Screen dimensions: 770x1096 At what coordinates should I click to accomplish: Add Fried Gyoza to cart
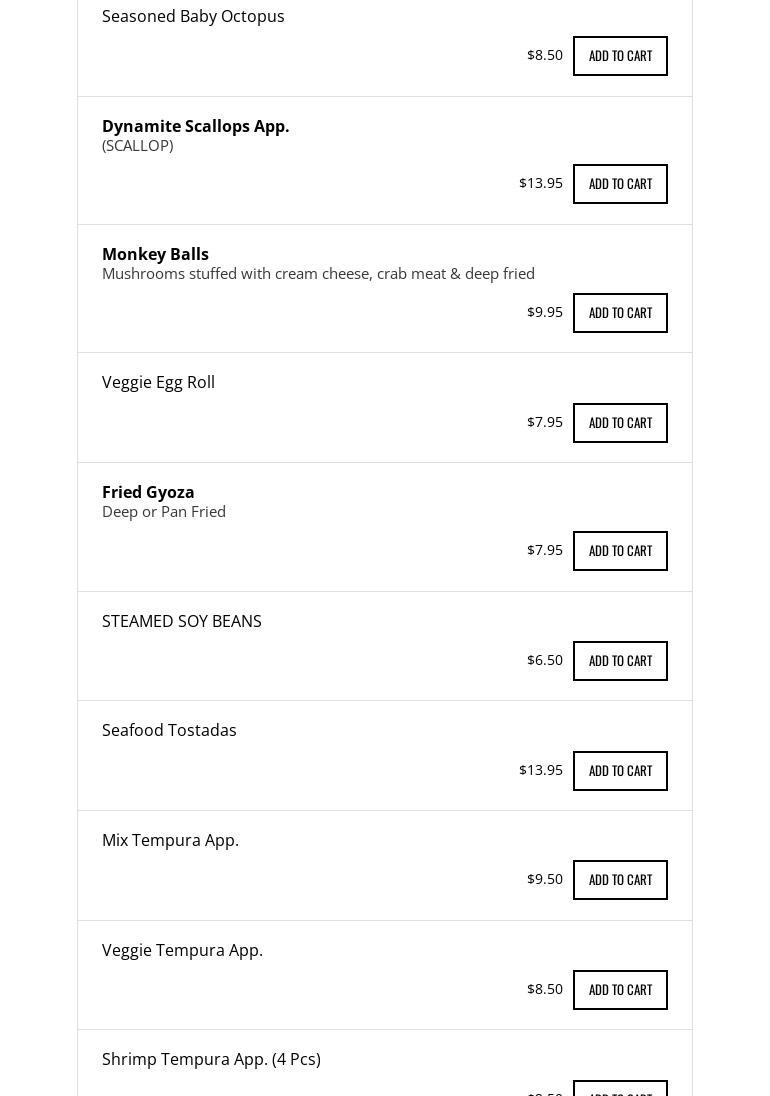click(x=620, y=551)
